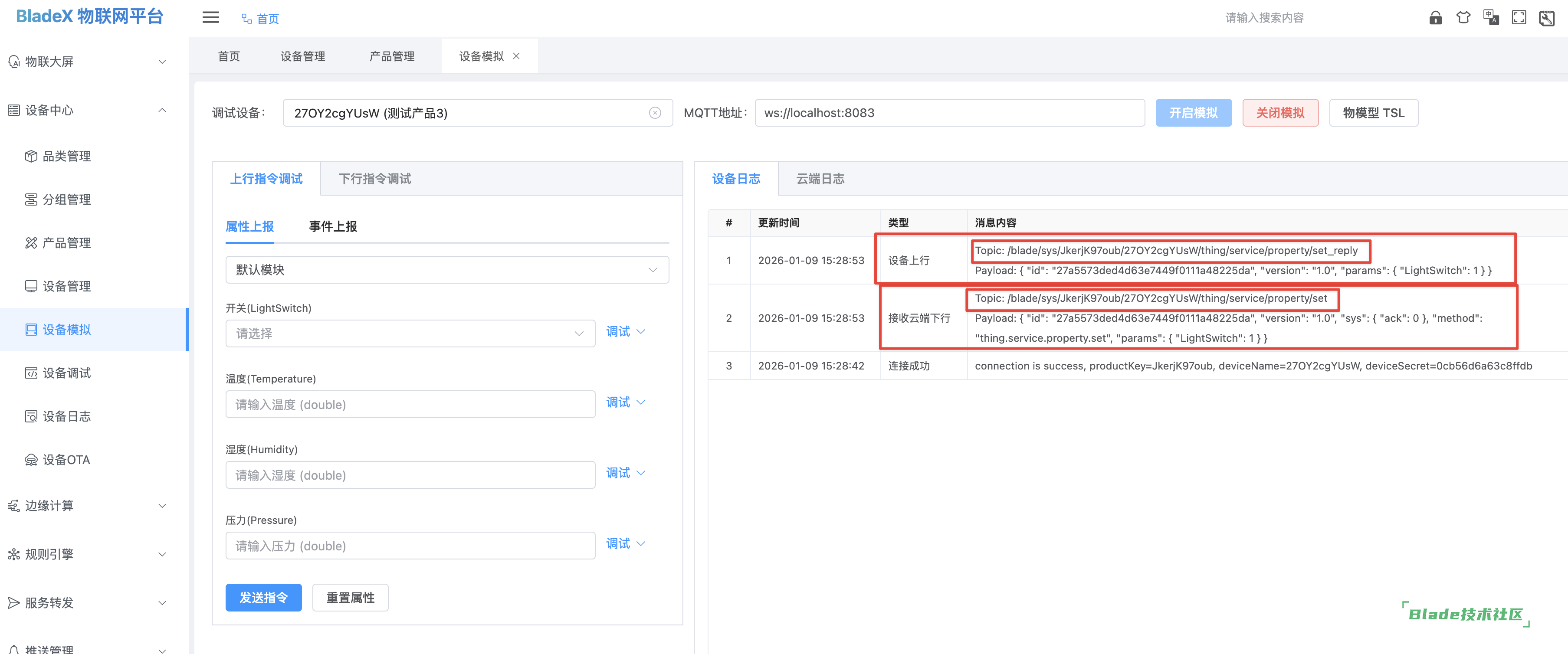Click the hamburger menu collapse icon
This screenshot has height=654, width=1568.
pos(210,18)
